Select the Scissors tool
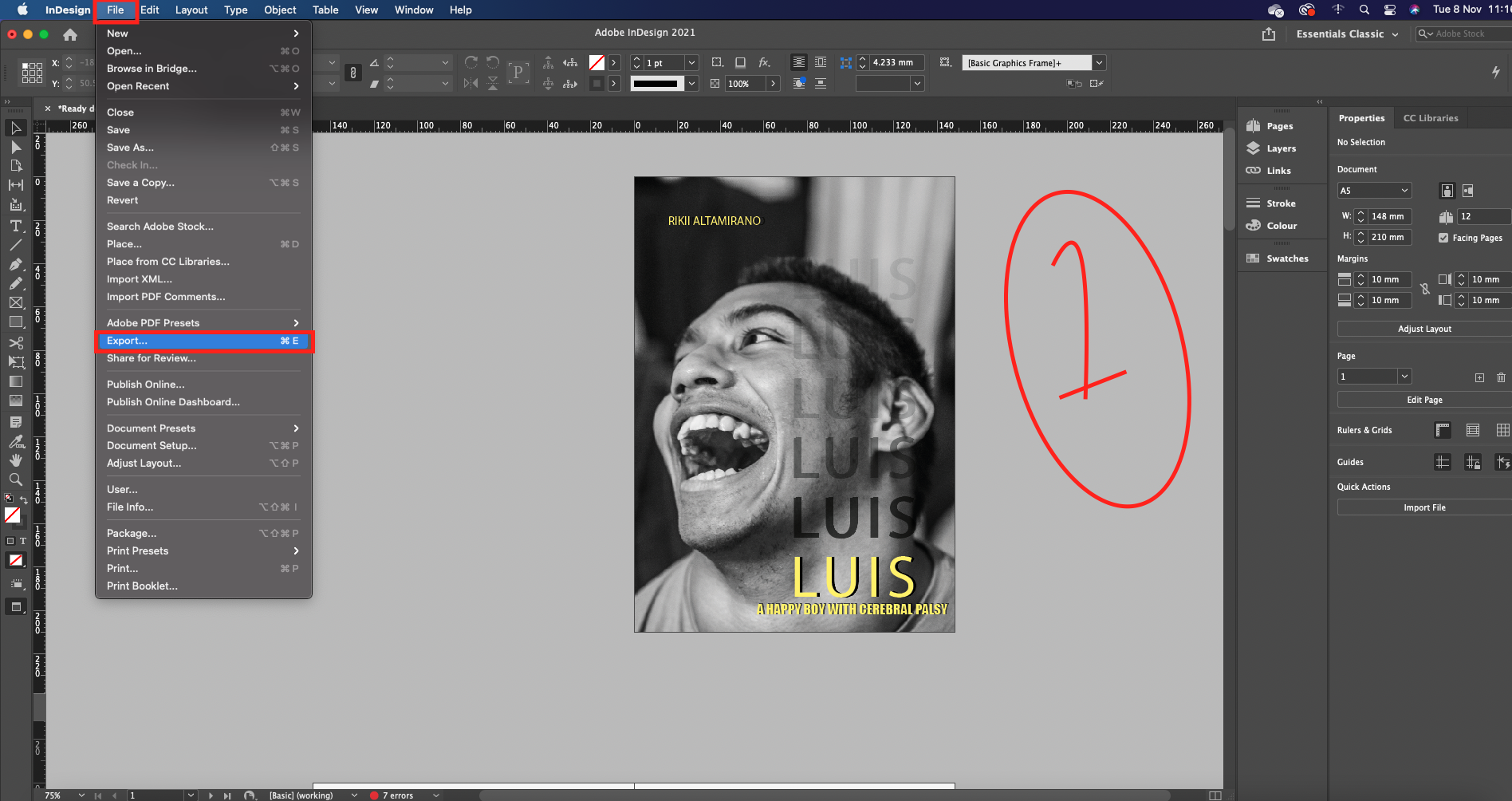1512x801 pixels. [x=15, y=342]
